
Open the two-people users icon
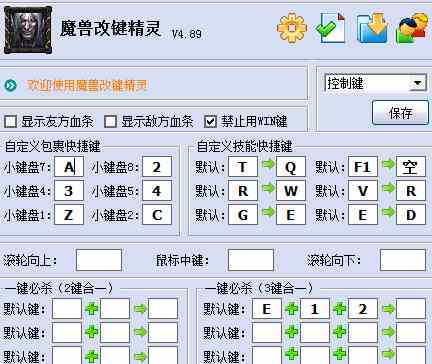(412, 28)
